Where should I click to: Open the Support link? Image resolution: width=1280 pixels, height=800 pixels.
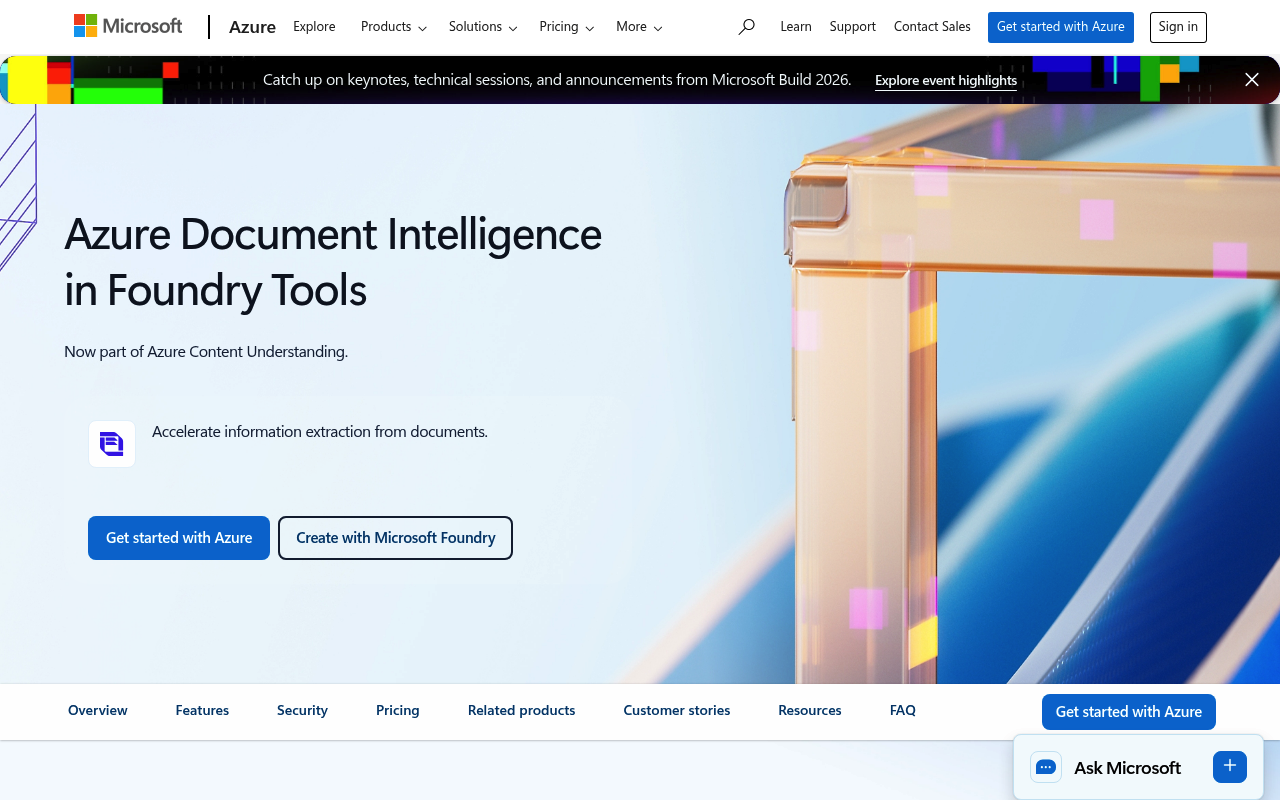(853, 27)
